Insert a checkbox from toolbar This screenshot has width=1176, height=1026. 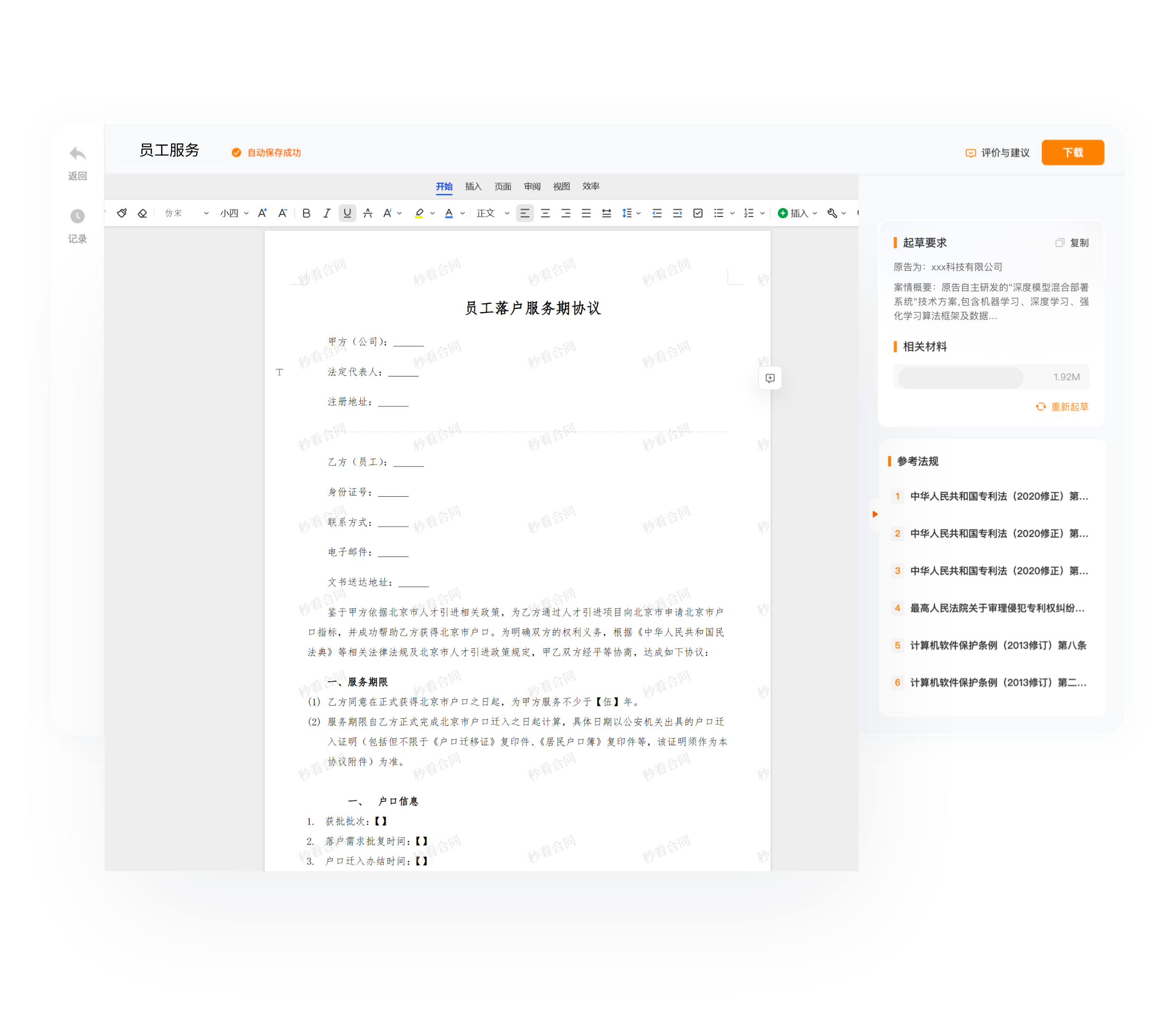(698, 213)
